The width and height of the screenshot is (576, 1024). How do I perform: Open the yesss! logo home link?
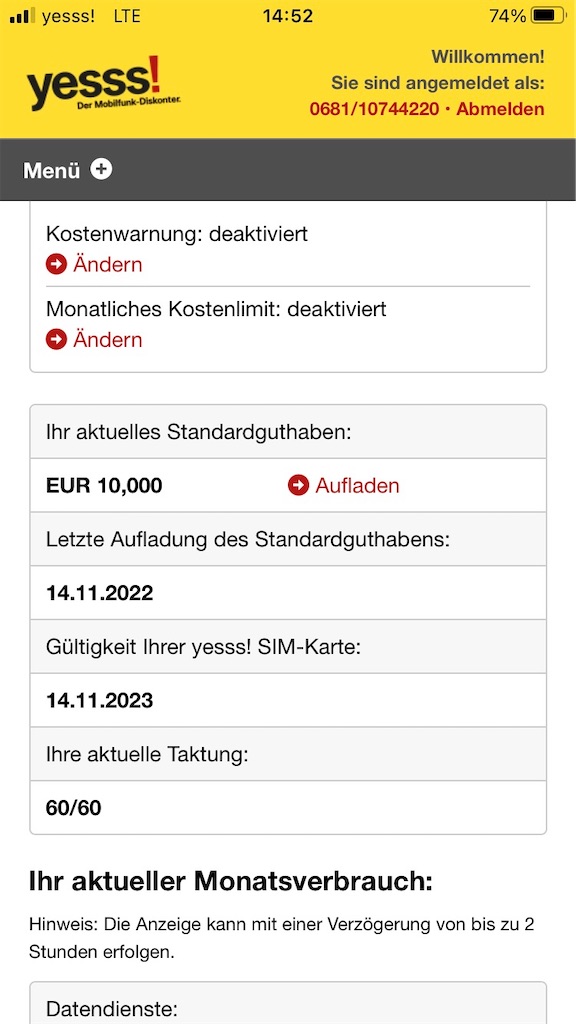tap(104, 83)
